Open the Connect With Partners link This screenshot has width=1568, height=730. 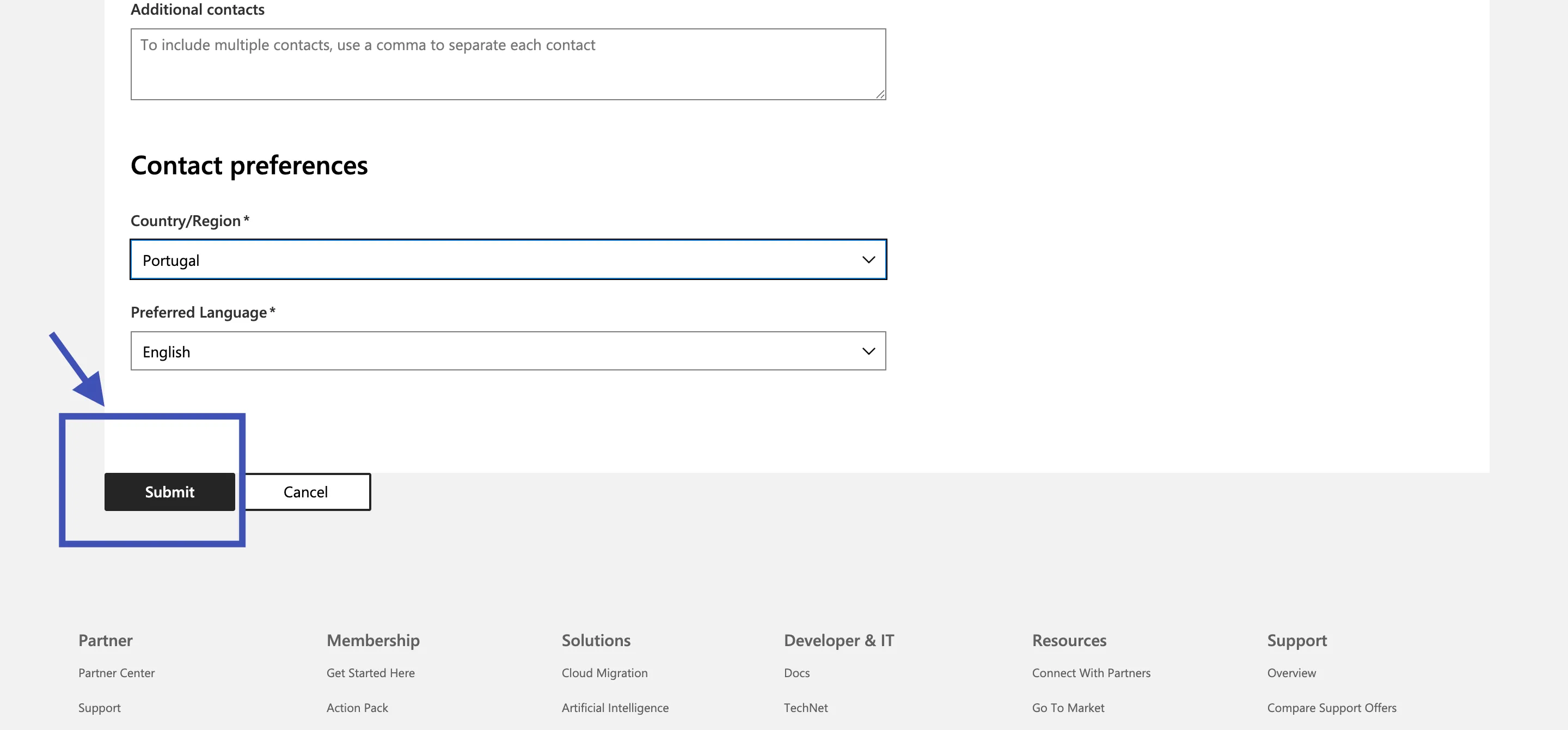pos(1091,673)
